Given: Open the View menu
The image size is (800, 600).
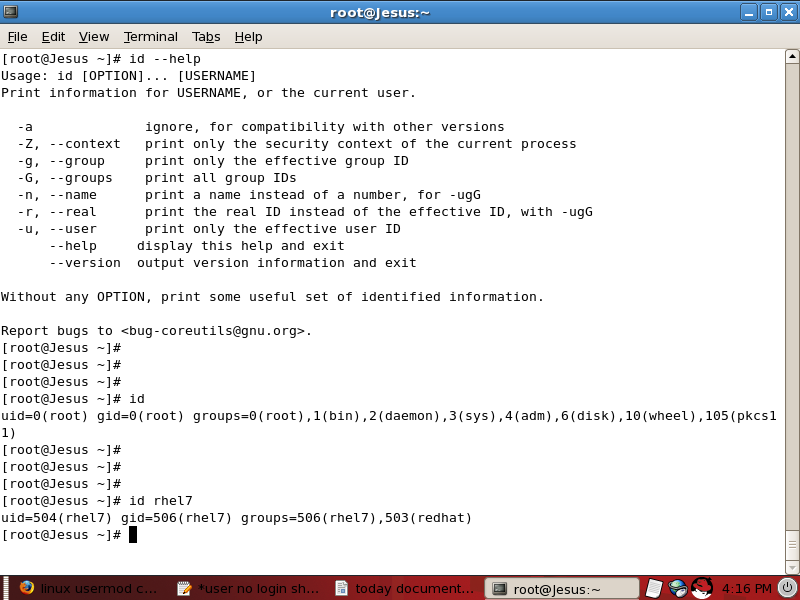Looking at the screenshot, I should [x=93, y=36].
